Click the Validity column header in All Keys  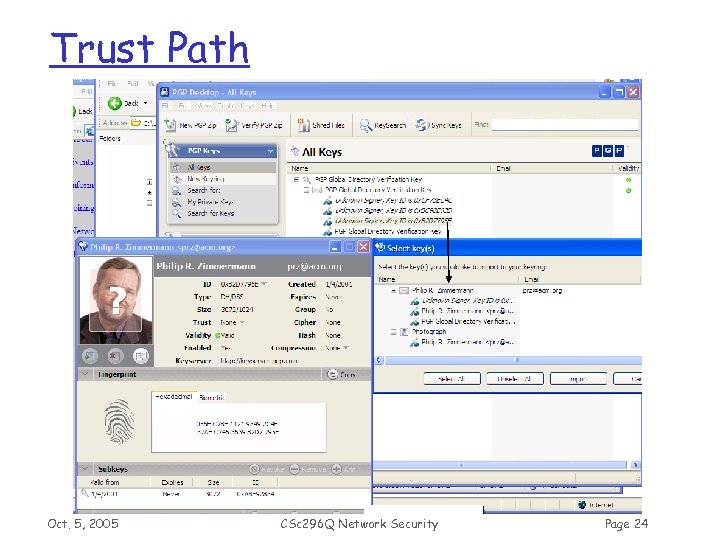point(627,168)
